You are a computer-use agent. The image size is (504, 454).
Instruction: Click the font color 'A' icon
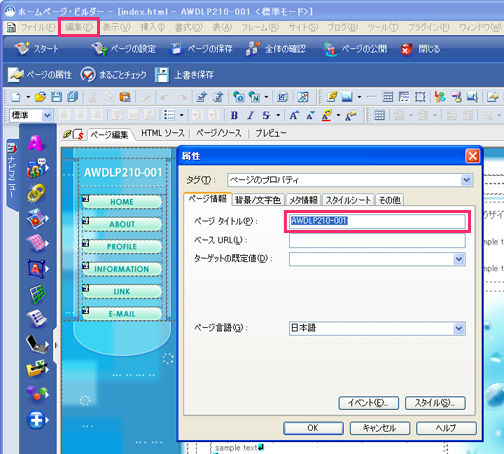coord(327,115)
